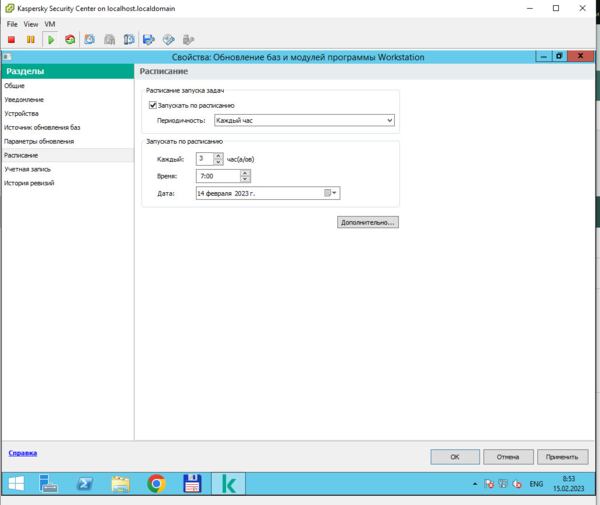Image resolution: width=600 pixels, height=505 pixels.
Task: Click the Применить button
Action: click(562, 456)
